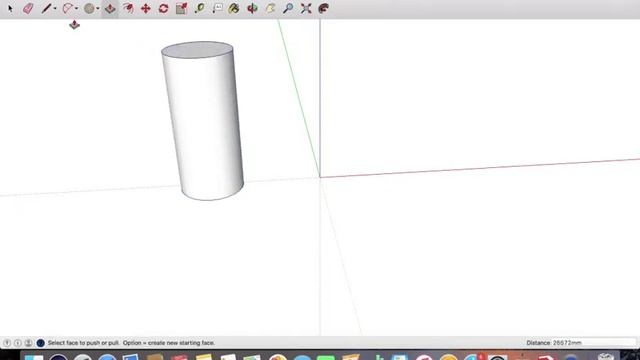Viewport: 640px width, 360px height.
Task: Click the cylinder's gray top face
Action: [x=197, y=50]
